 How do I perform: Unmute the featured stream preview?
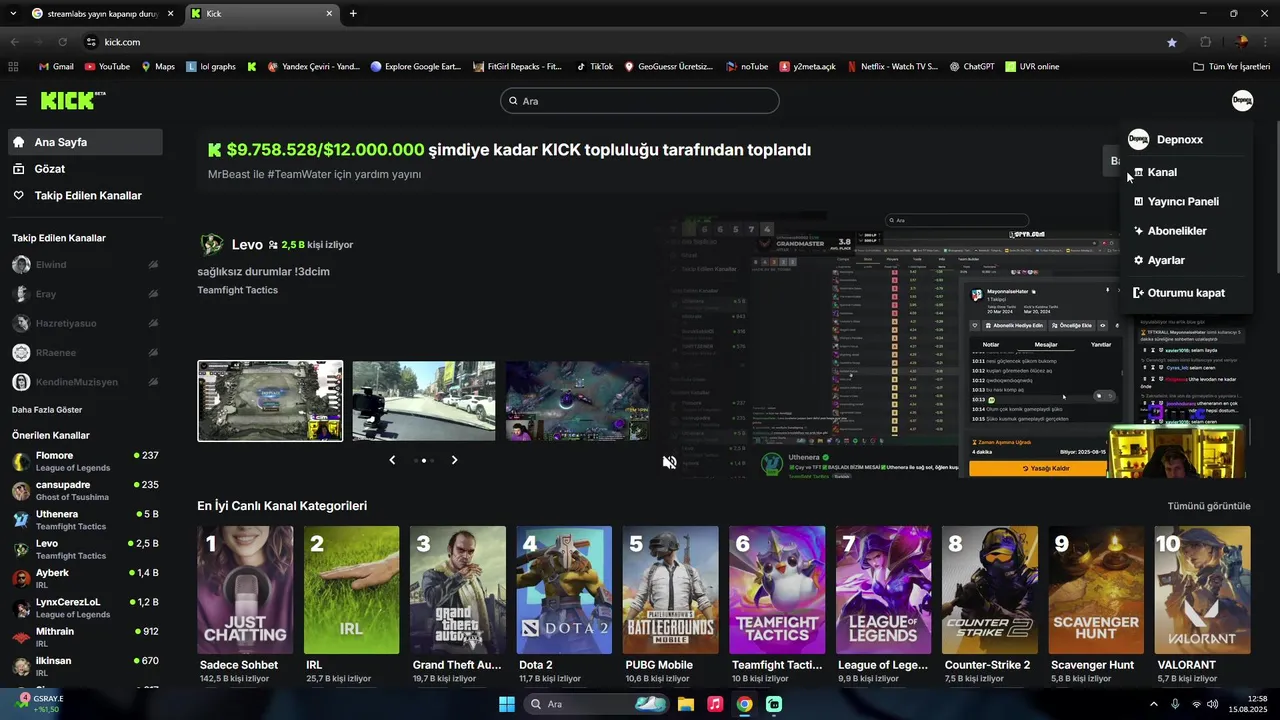670,462
